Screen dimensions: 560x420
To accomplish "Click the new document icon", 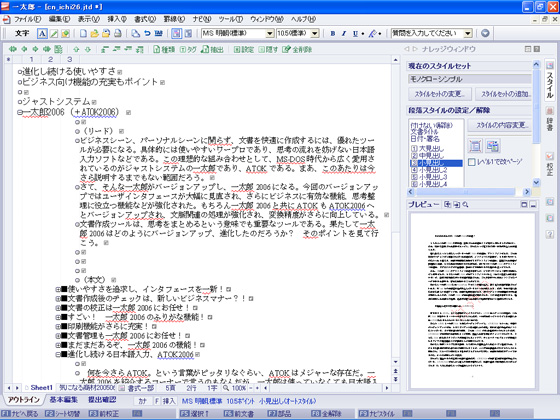I will [x=83, y=34].
